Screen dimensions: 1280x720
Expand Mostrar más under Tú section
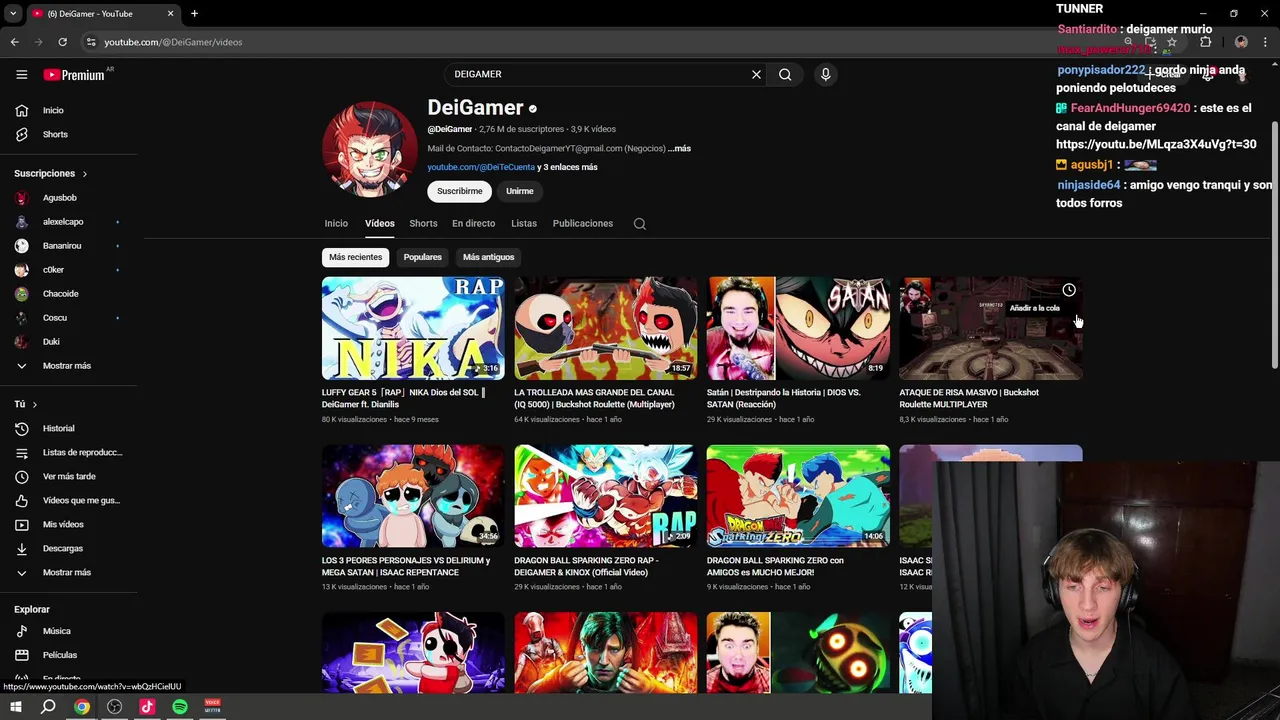(x=69, y=572)
